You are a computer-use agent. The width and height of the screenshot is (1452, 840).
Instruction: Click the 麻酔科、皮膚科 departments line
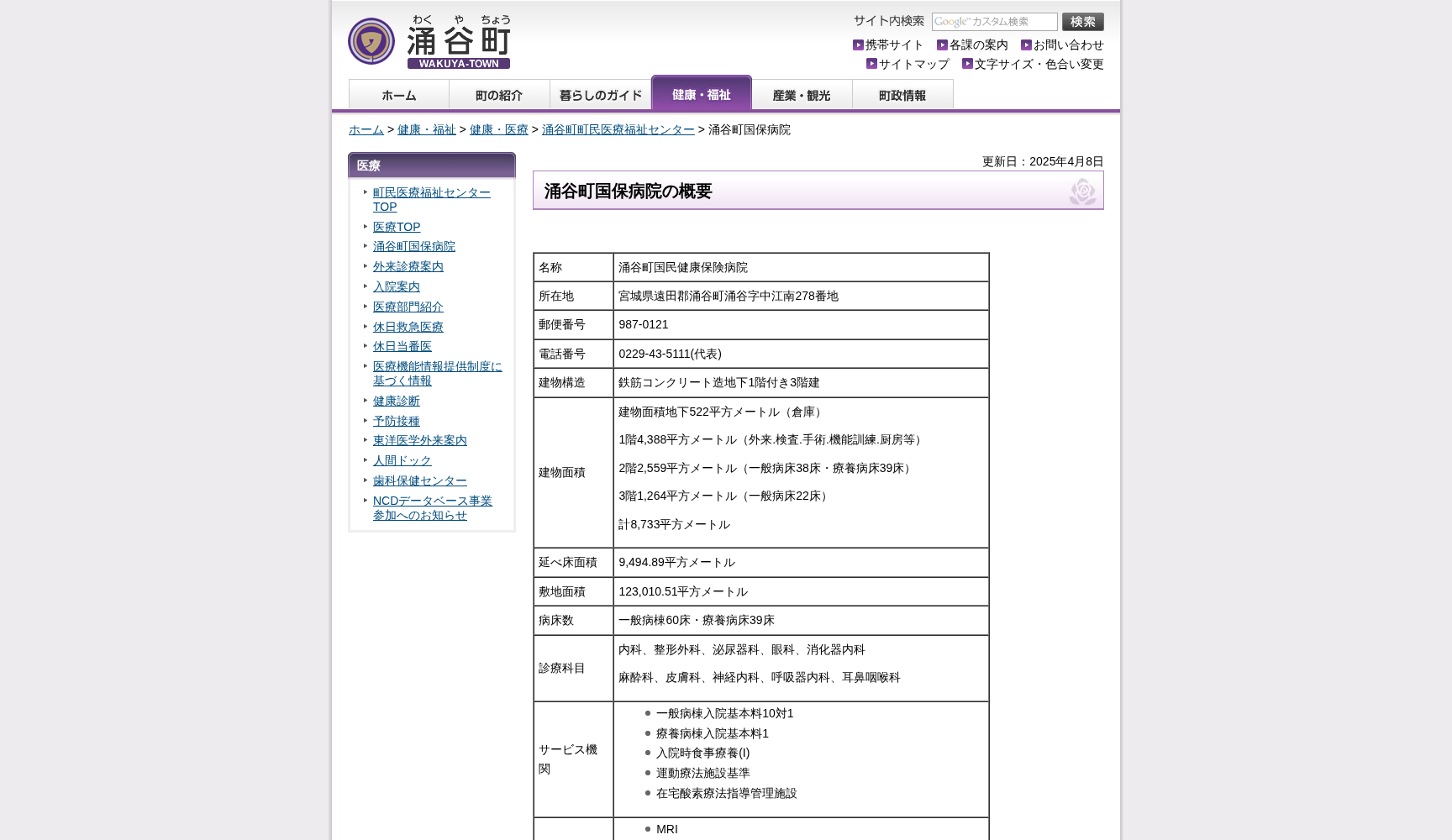point(760,677)
